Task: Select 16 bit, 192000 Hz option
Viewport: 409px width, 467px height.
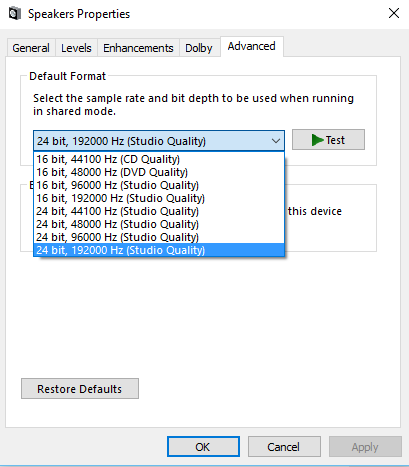Action: tap(159, 198)
